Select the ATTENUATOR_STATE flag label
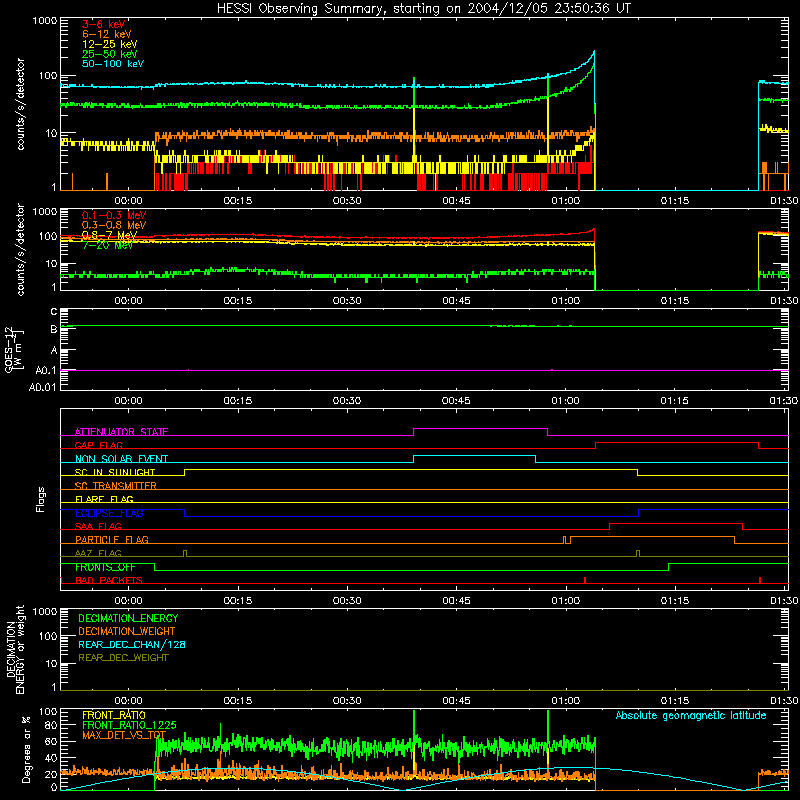 121,432
